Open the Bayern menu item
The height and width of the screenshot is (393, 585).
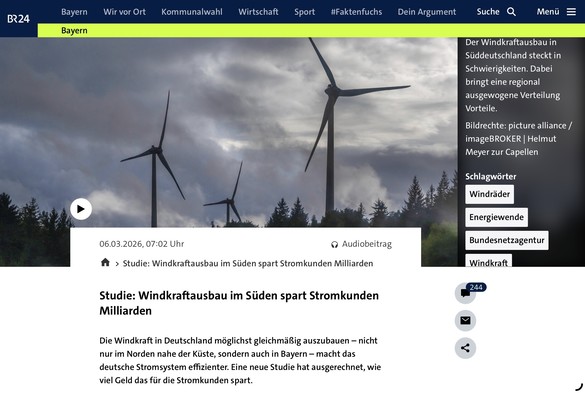74,12
